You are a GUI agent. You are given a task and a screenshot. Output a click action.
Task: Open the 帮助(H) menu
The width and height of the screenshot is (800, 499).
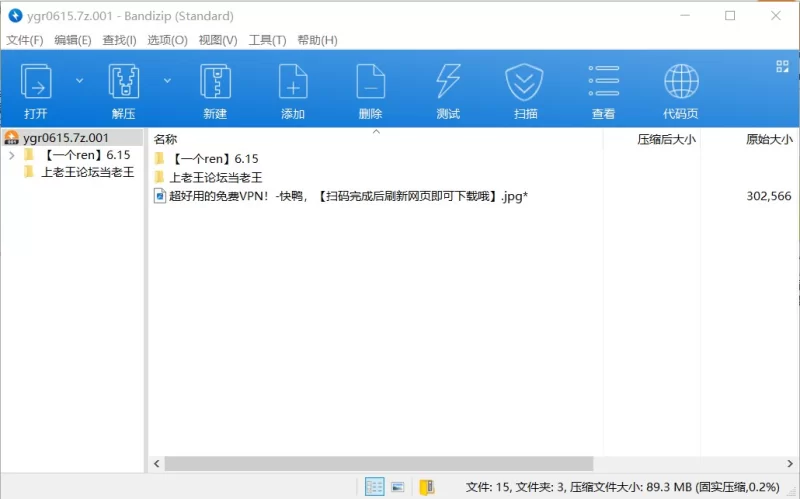pyautogui.click(x=317, y=40)
